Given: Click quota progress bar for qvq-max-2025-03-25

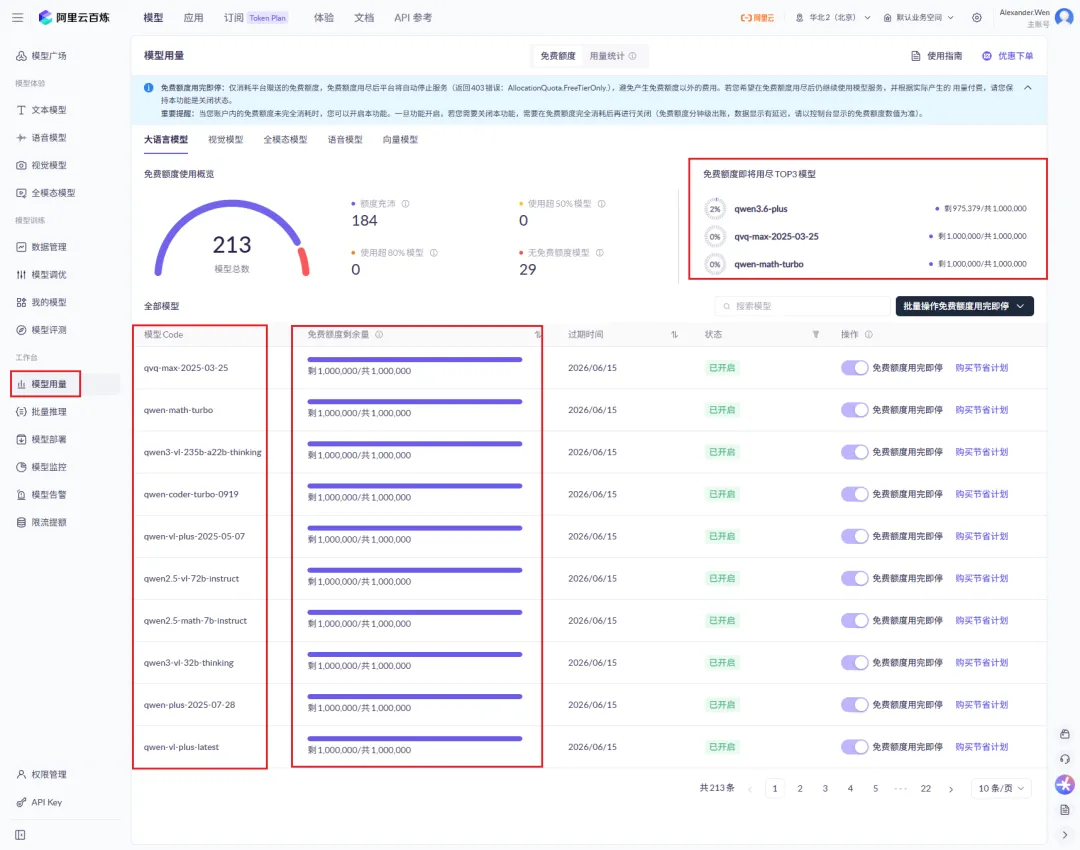Looking at the screenshot, I should point(415,360).
